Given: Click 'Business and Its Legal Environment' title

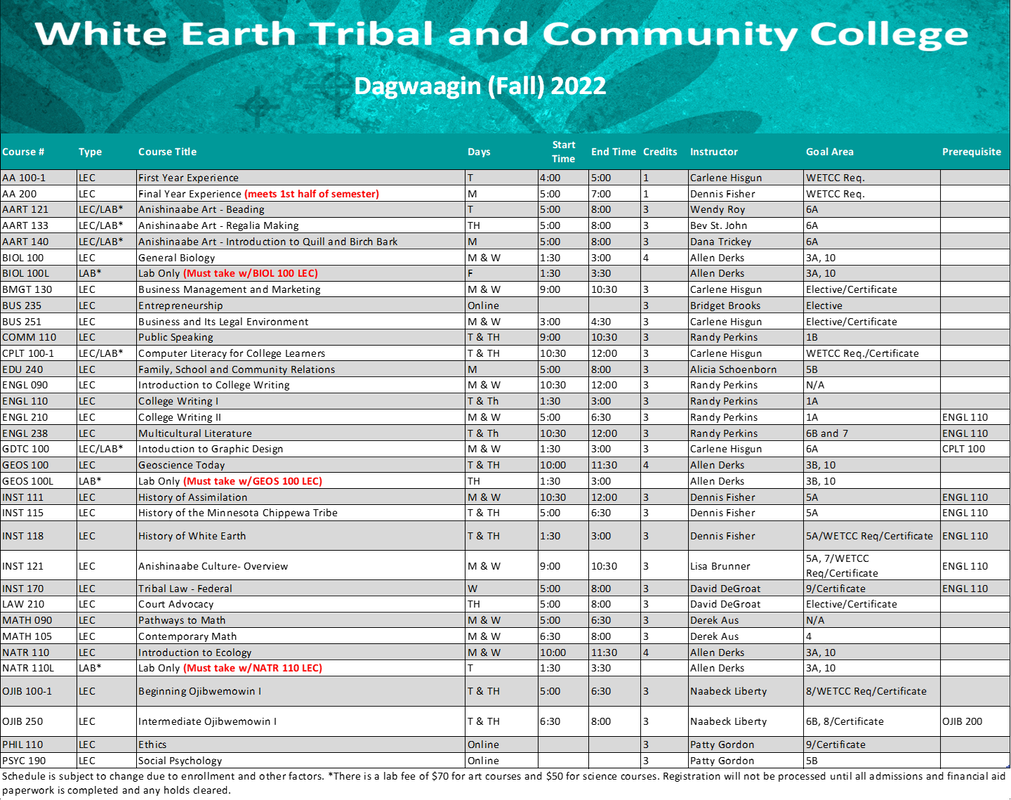Looking at the screenshot, I should [x=223, y=322].
